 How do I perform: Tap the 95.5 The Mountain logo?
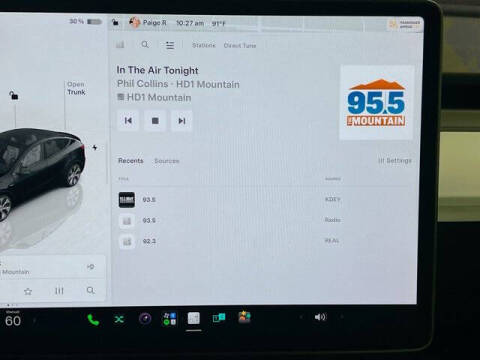377,102
